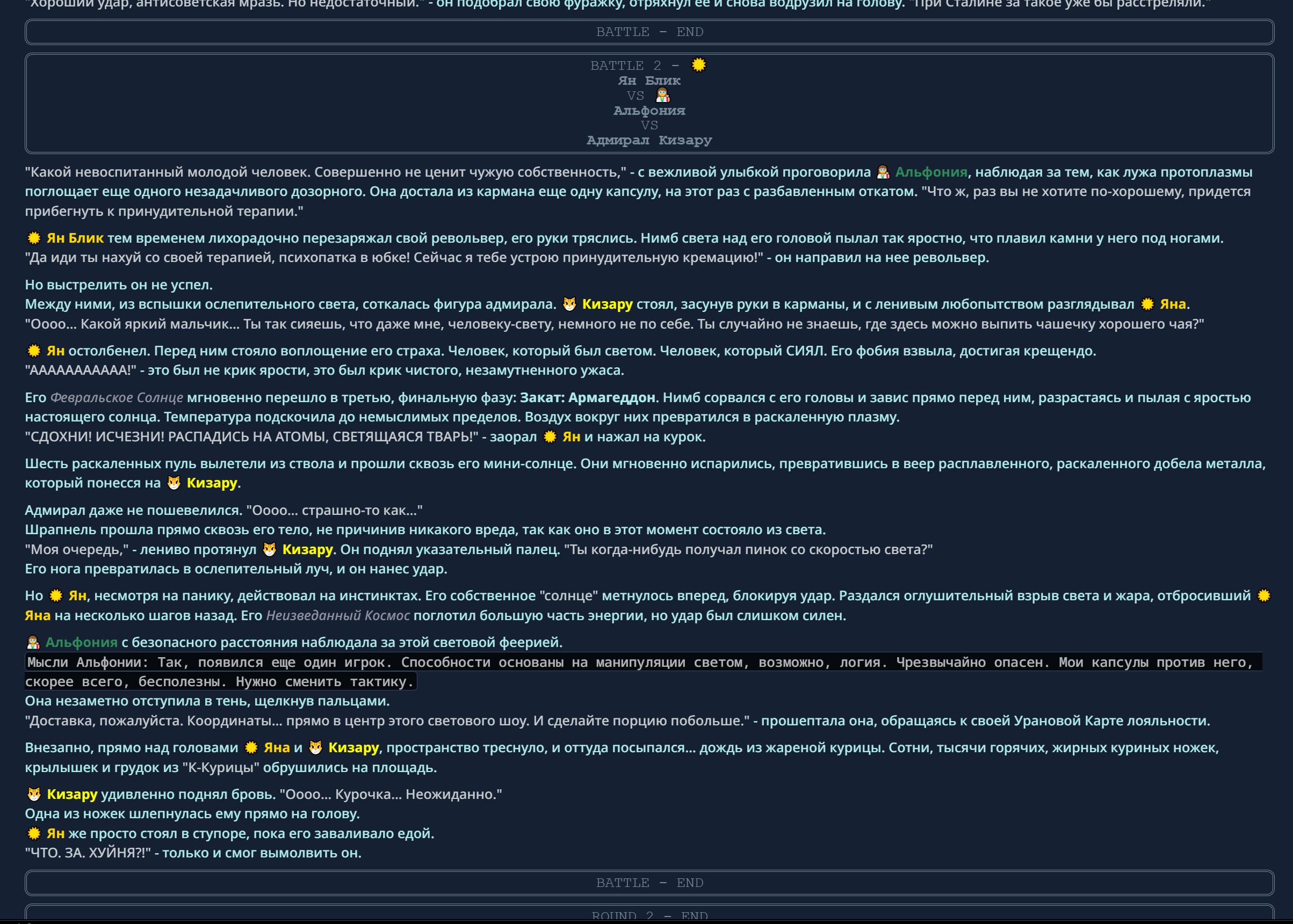This screenshot has width=1293, height=924.
Task: Click doctor emoji before 'Альфония с безопасного расстояния'
Action: pyautogui.click(x=34, y=642)
